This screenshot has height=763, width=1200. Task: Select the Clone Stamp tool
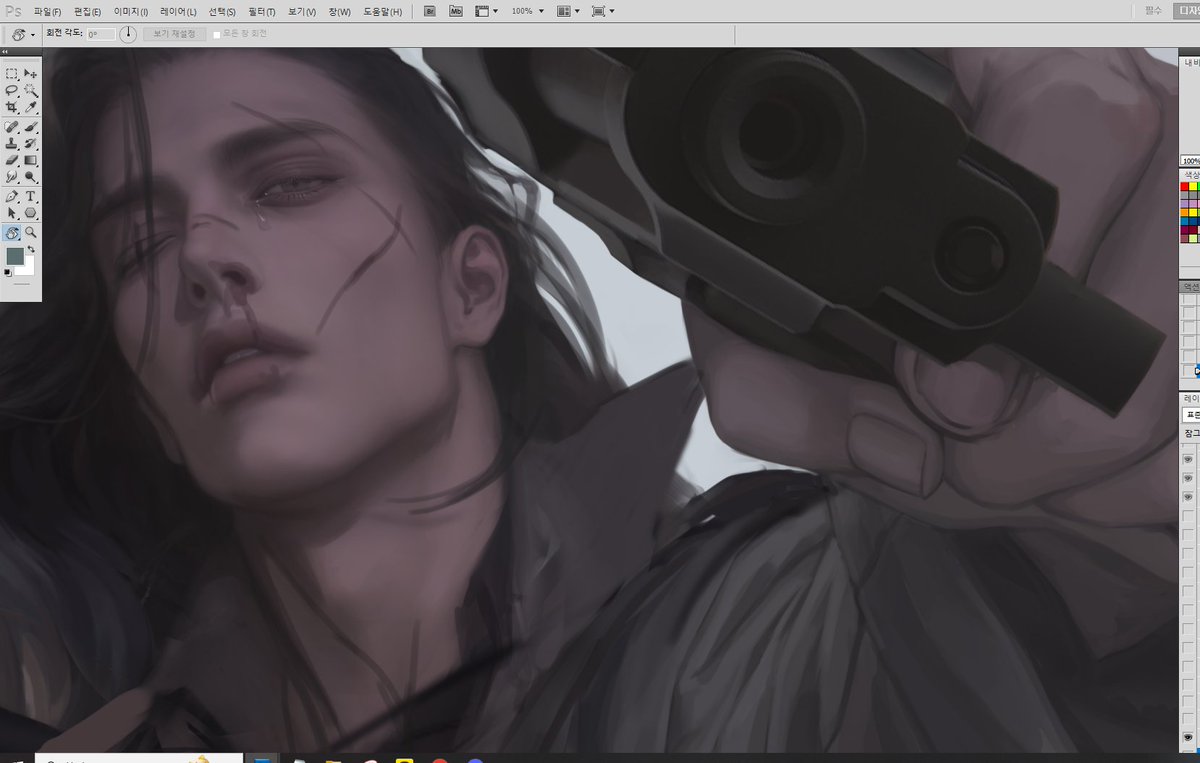(x=12, y=144)
